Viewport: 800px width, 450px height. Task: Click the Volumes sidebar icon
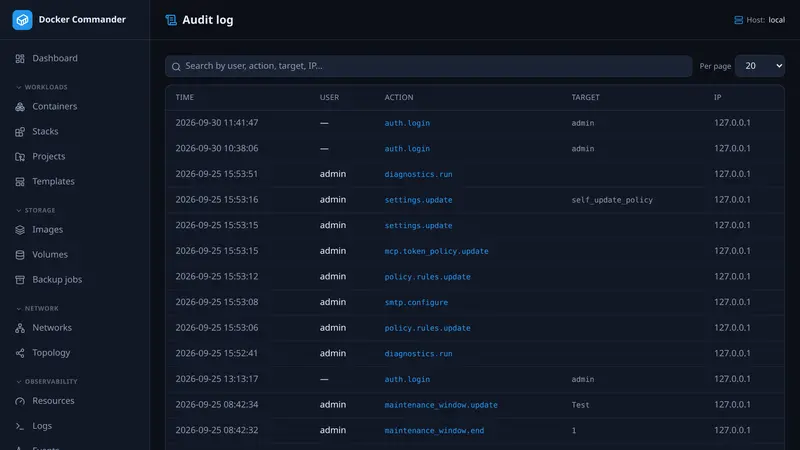pos(20,255)
